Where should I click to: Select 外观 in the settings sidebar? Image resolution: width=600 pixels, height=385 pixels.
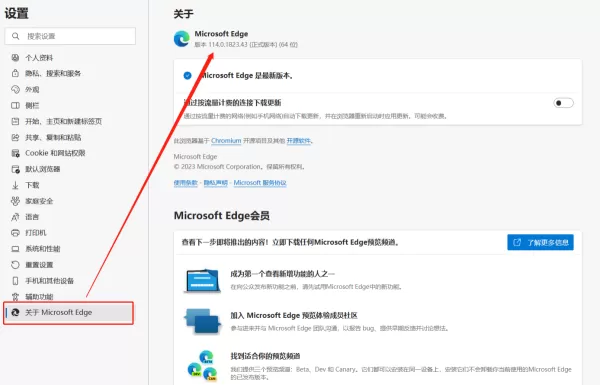point(32,89)
